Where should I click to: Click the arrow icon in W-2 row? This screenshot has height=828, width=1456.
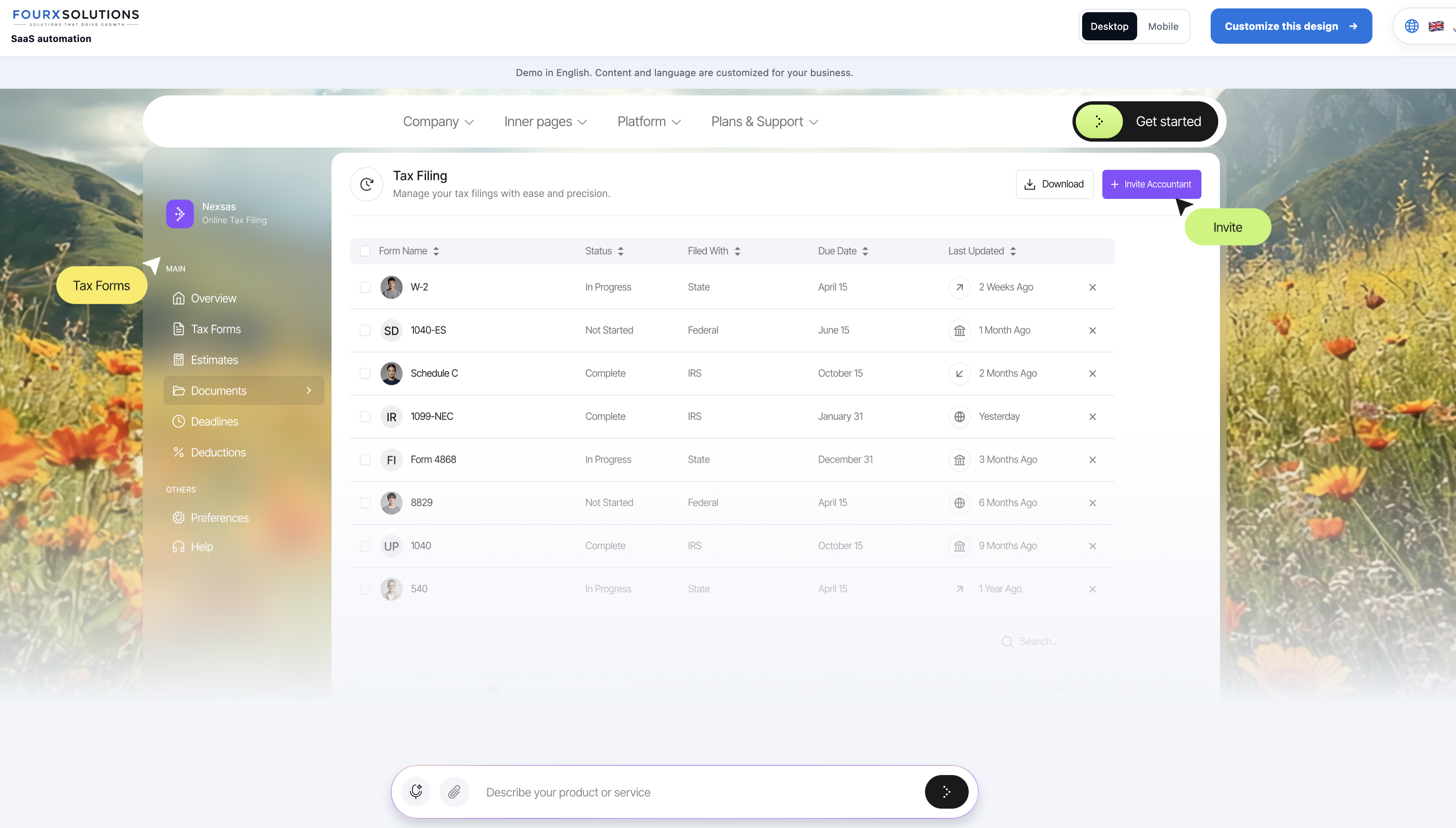pos(959,287)
